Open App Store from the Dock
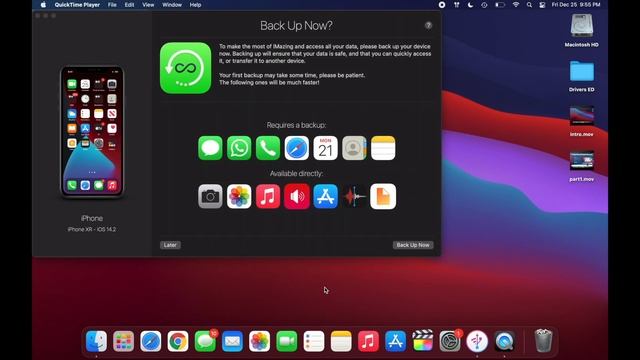 (x=396, y=341)
